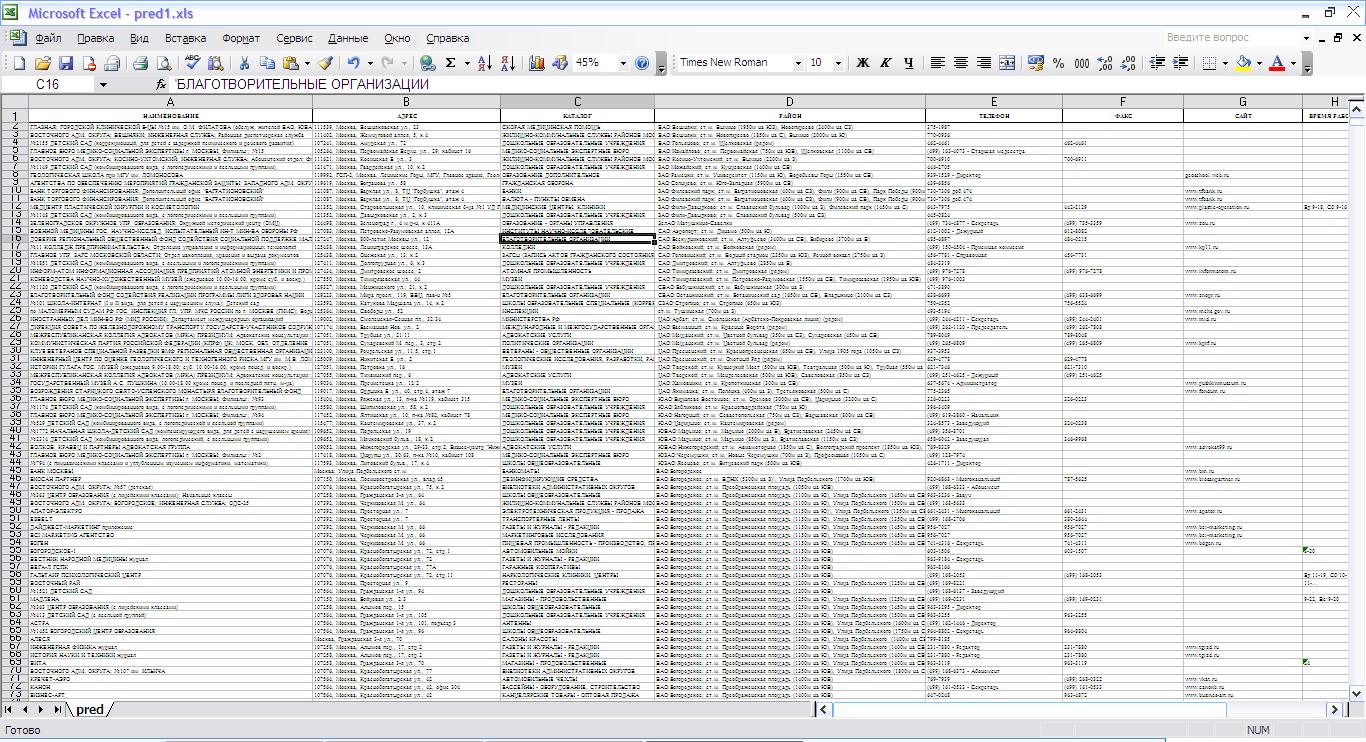
Task: Open the Вставка menu
Action: pos(186,38)
